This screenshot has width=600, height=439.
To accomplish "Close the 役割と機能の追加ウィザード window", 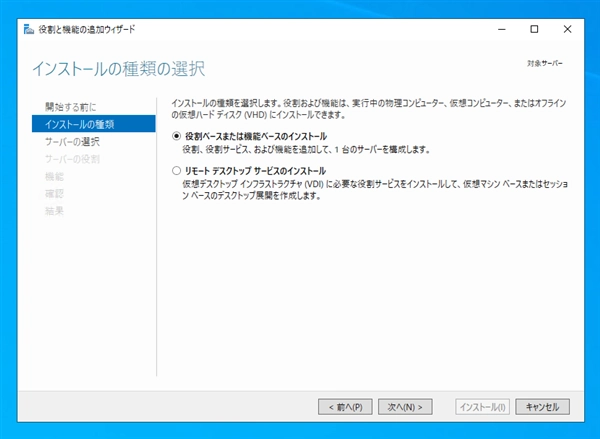I will [567, 29].
